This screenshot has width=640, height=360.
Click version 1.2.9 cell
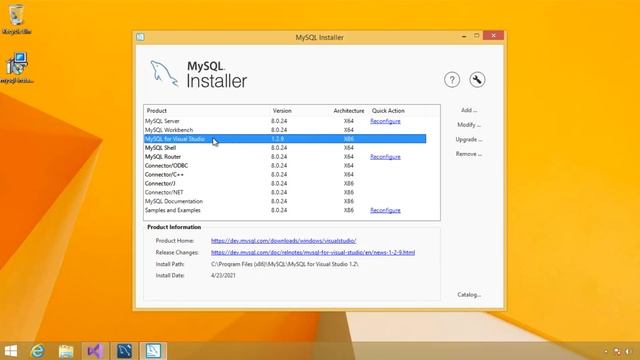(278, 139)
